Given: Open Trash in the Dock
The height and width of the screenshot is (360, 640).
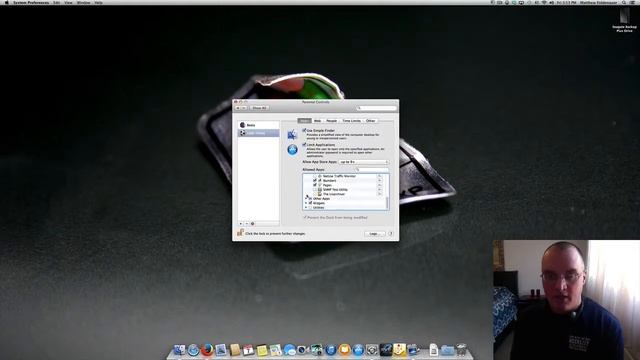Looking at the screenshot, I should pos(461,350).
